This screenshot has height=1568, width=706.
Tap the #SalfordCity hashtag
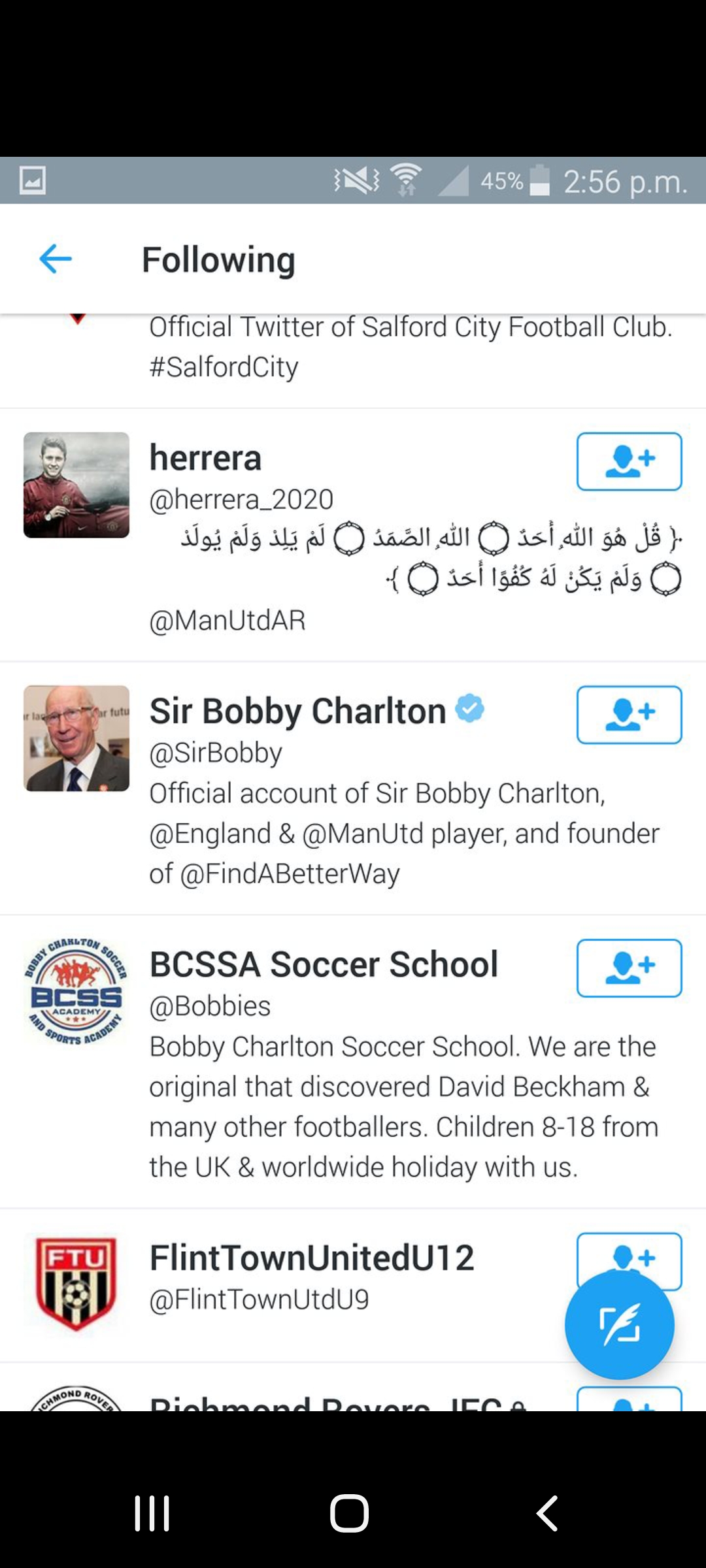(x=224, y=367)
